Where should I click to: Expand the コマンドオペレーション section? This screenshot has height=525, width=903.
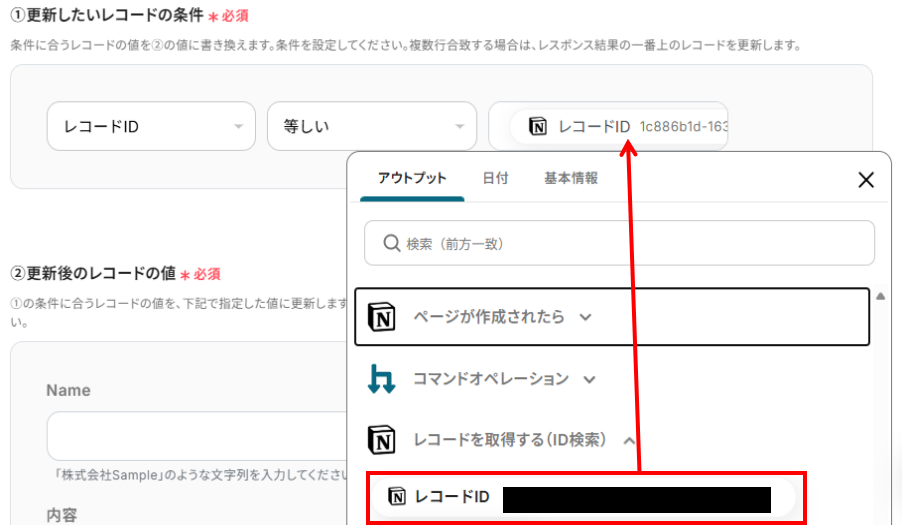589,379
